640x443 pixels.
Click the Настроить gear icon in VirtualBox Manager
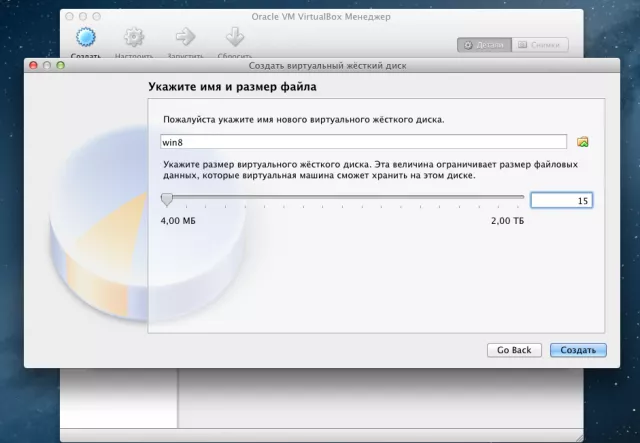(x=134, y=37)
